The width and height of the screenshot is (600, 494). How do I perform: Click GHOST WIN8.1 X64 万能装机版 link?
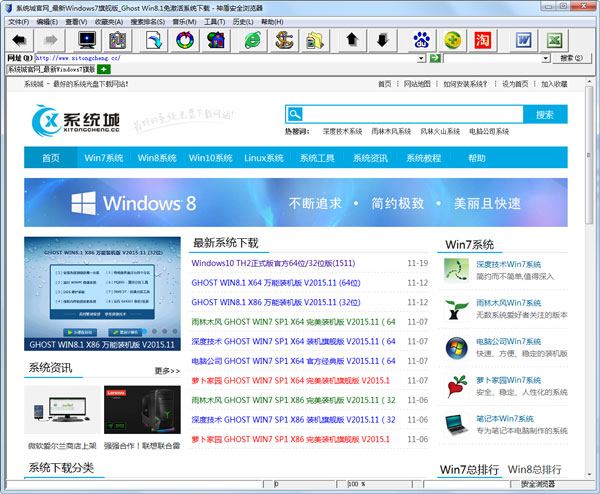(276, 283)
